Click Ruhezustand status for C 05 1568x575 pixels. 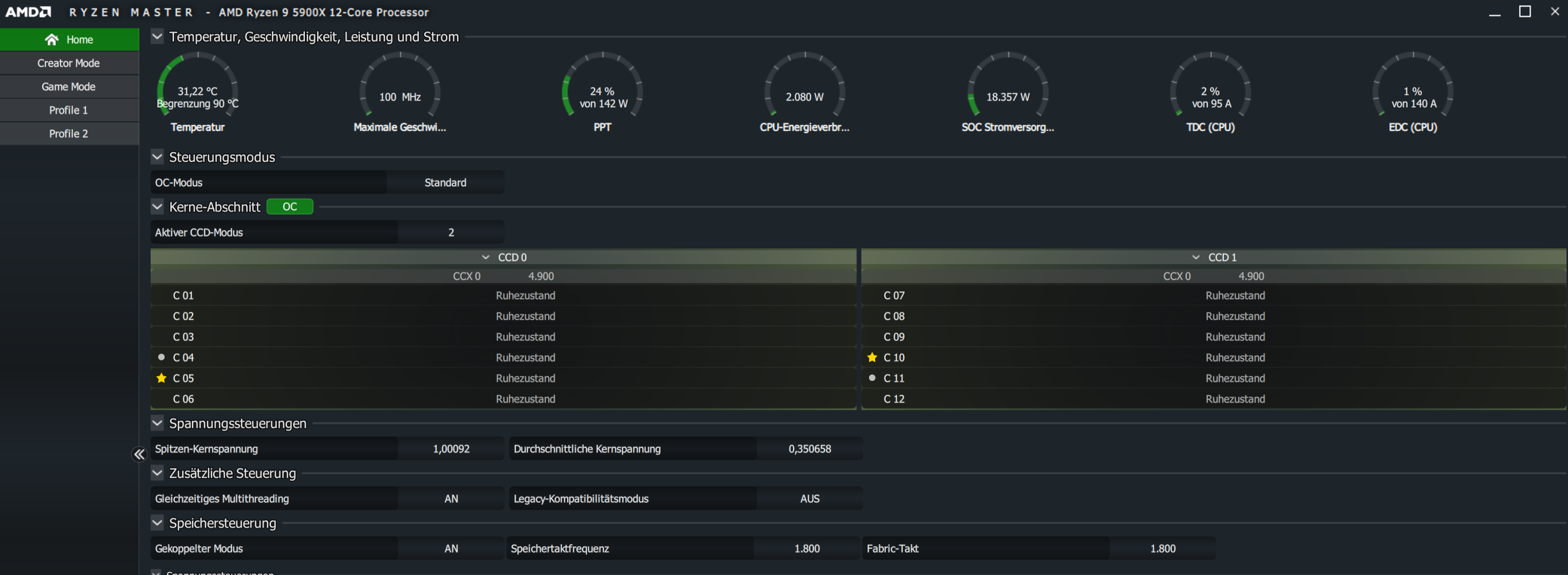[x=526, y=378]
